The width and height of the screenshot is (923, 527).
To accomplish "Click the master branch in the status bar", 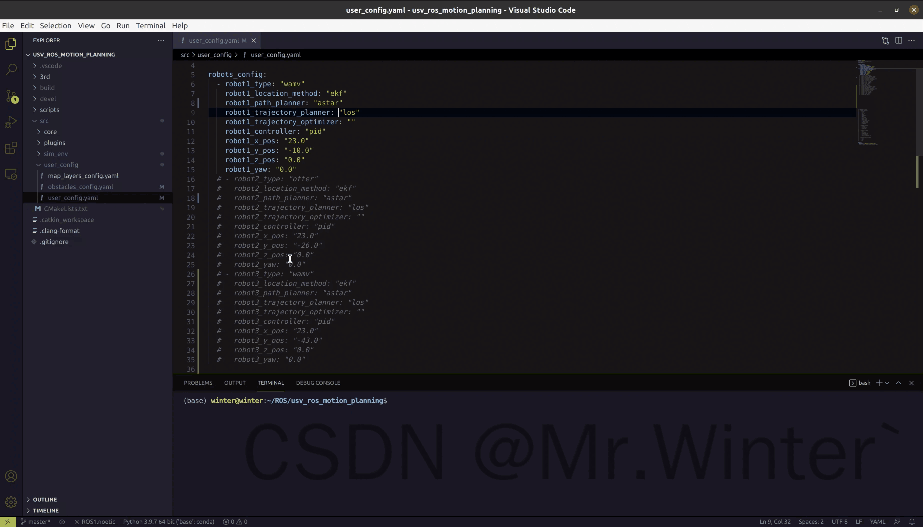I will [35, 522].
